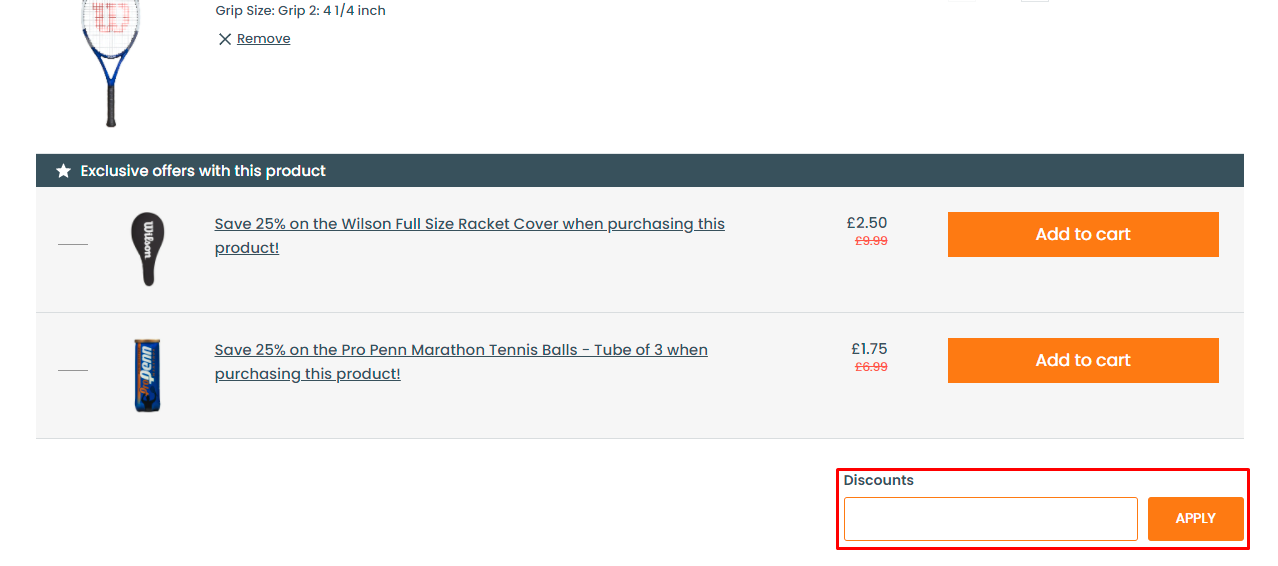Click the blue tennis racket product image
The width and height of the screenshot is (1278, 566).
110,62
